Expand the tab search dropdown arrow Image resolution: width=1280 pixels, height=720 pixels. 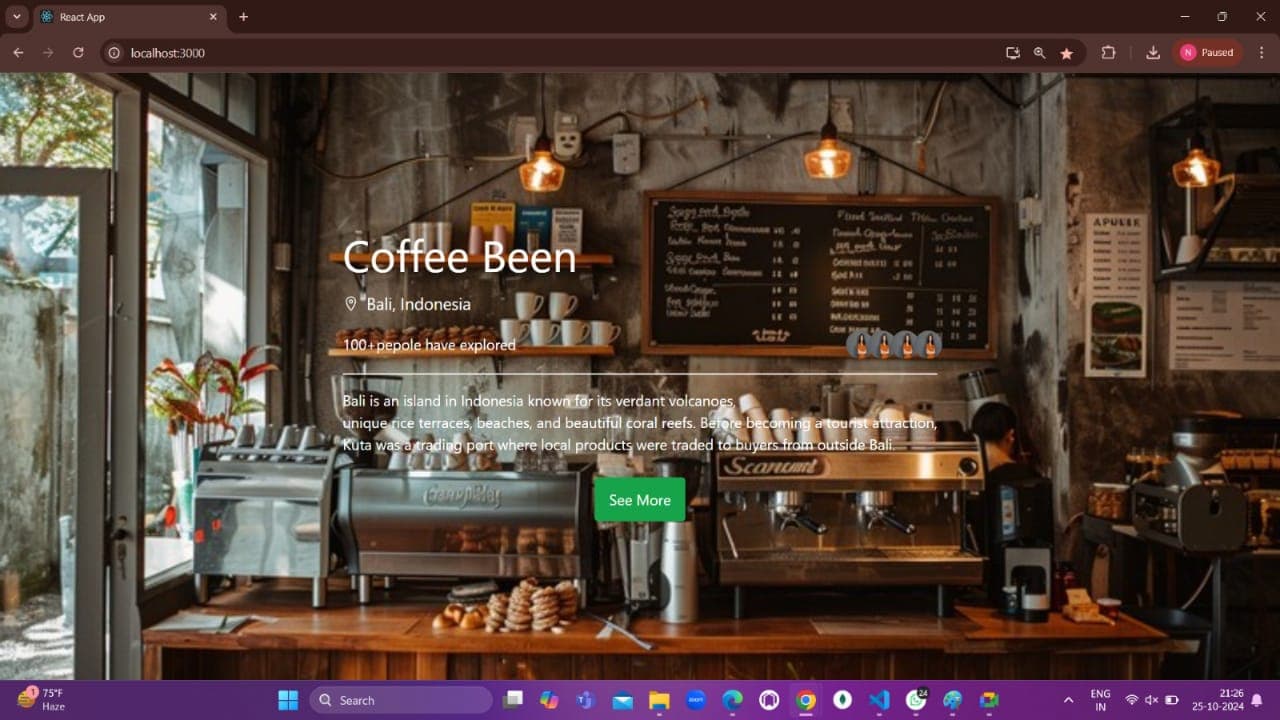pos(16,17)
